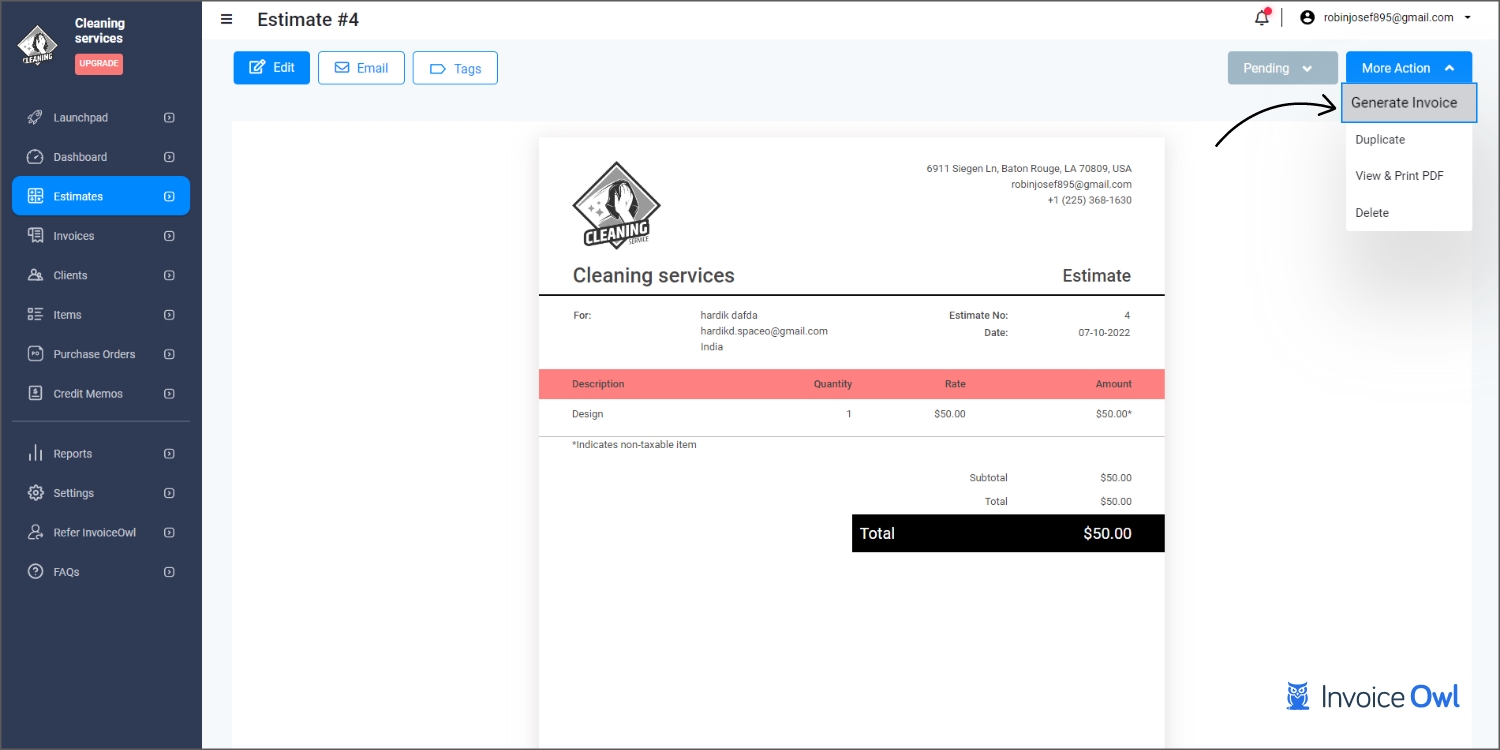Click the hamburger menu icon
This screenshot has height=750, width=1500.
227,19
